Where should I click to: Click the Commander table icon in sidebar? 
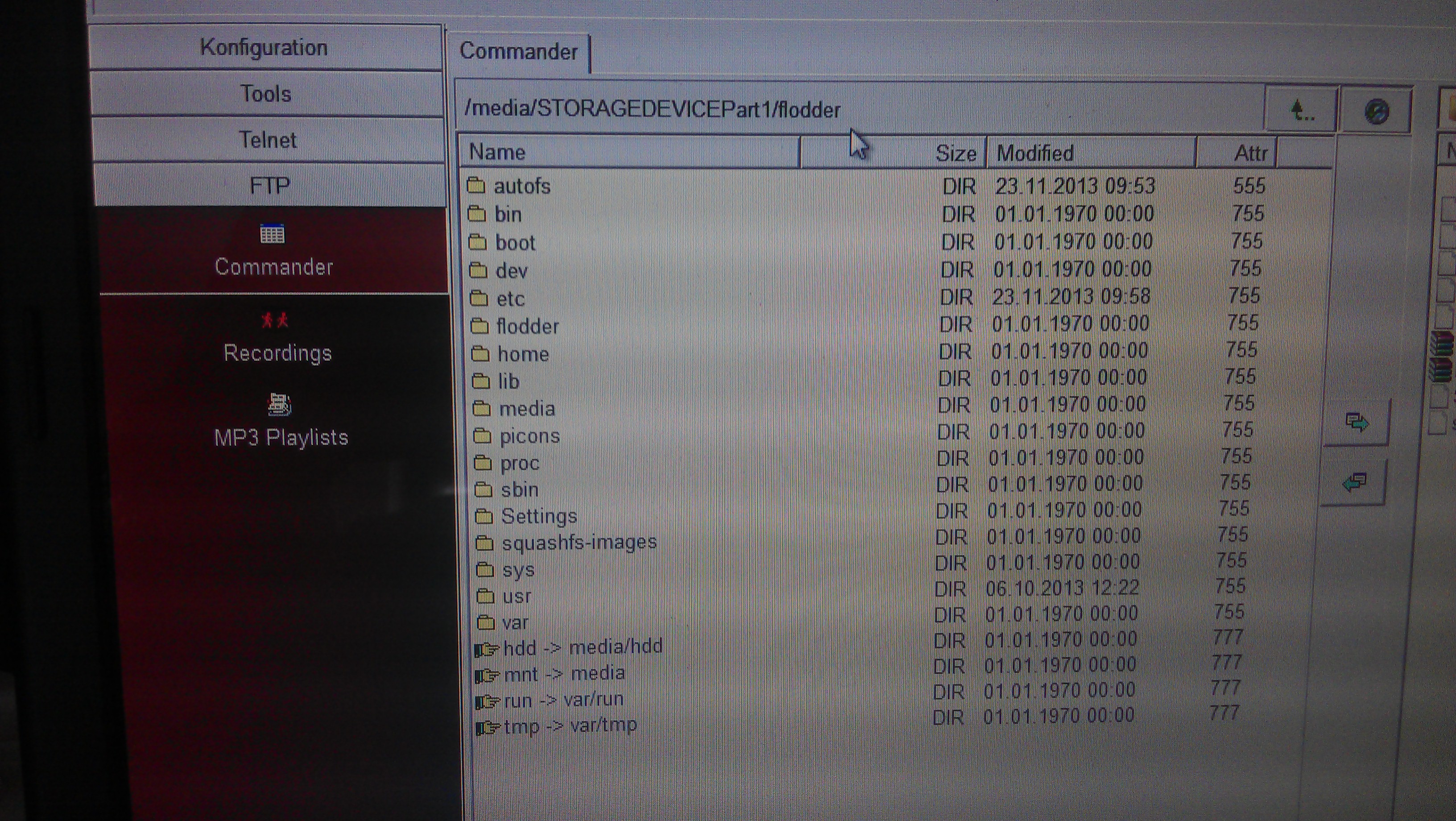click(x=272, y=233)
